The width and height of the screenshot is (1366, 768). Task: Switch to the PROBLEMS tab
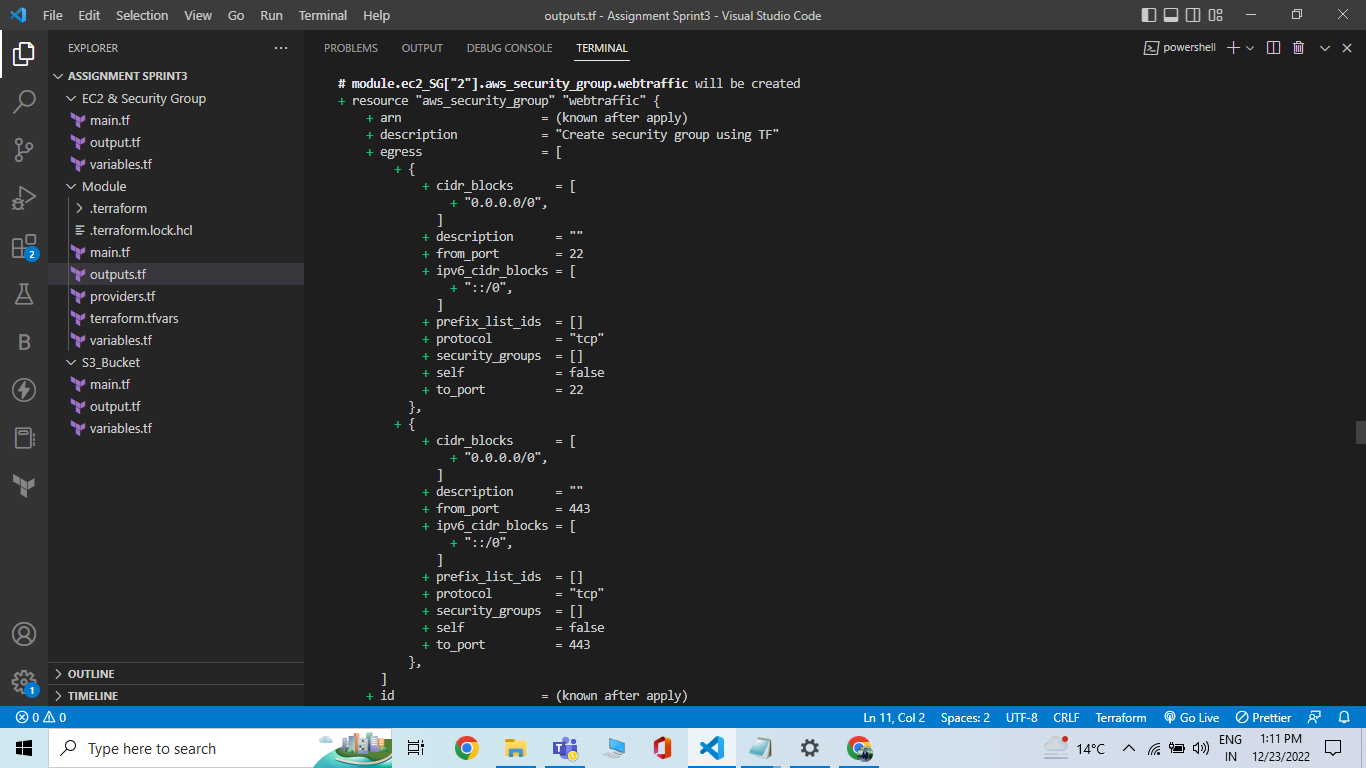(349, 47)
